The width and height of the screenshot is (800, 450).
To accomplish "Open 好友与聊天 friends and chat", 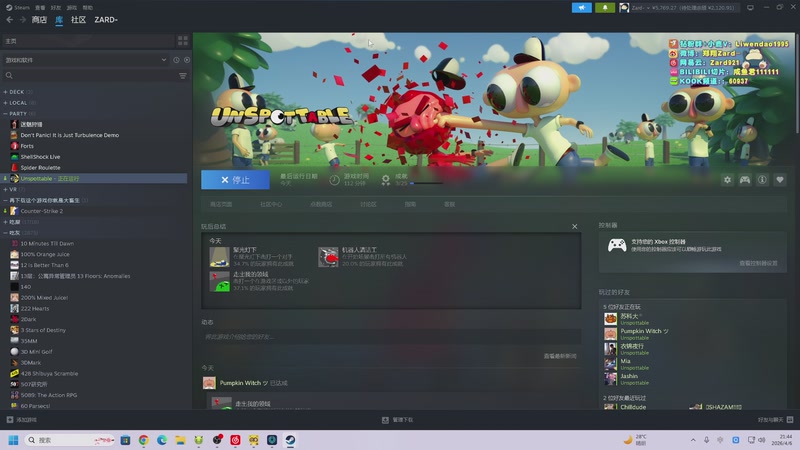I will 775,420.
